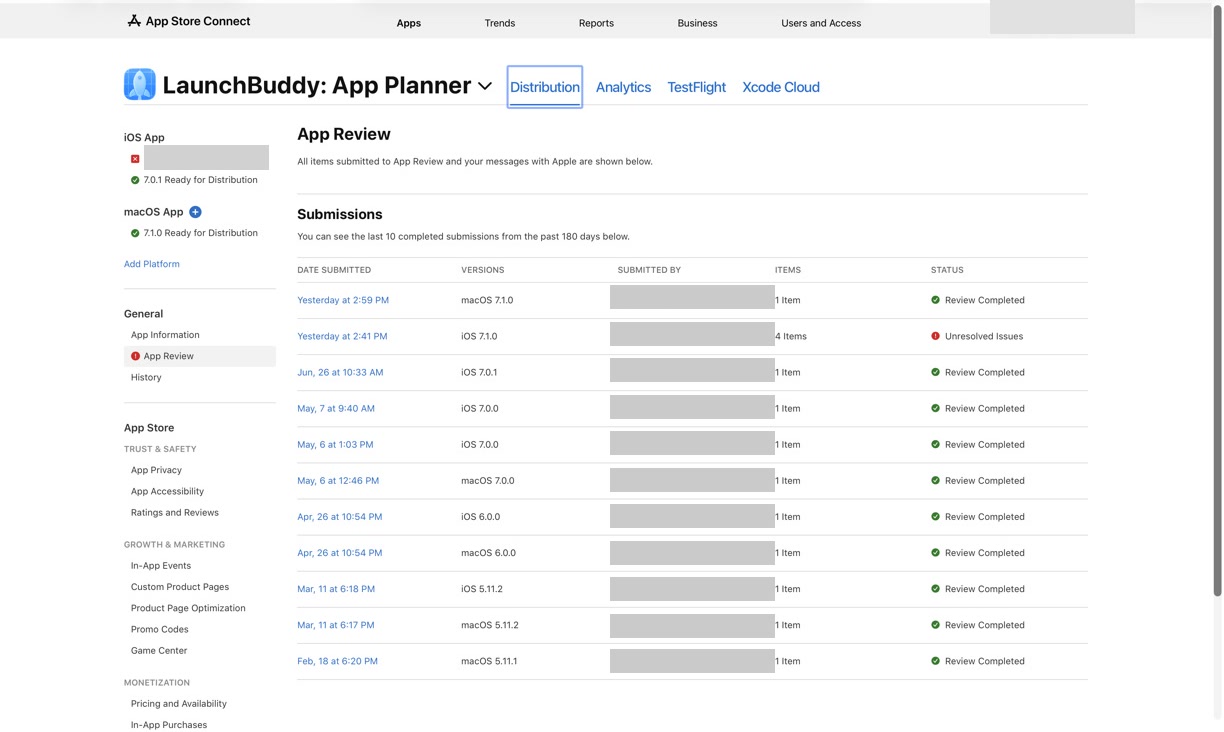Viewport: 1224px width, 732px height.
Task: Open submission from Yesterday at 2:41 PM
Action: coord(342,336)
